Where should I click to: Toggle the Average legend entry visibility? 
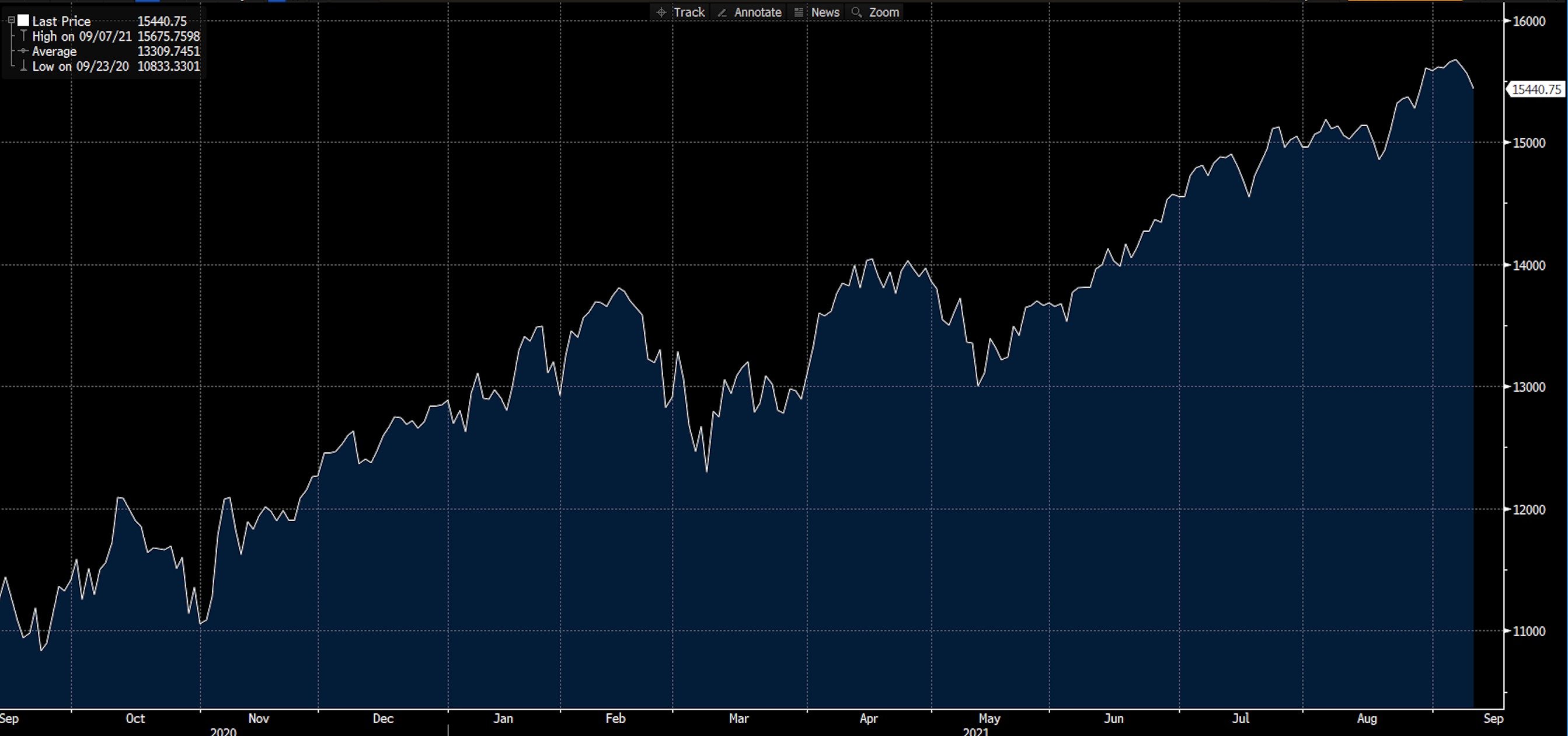click(x=55, y=51)
